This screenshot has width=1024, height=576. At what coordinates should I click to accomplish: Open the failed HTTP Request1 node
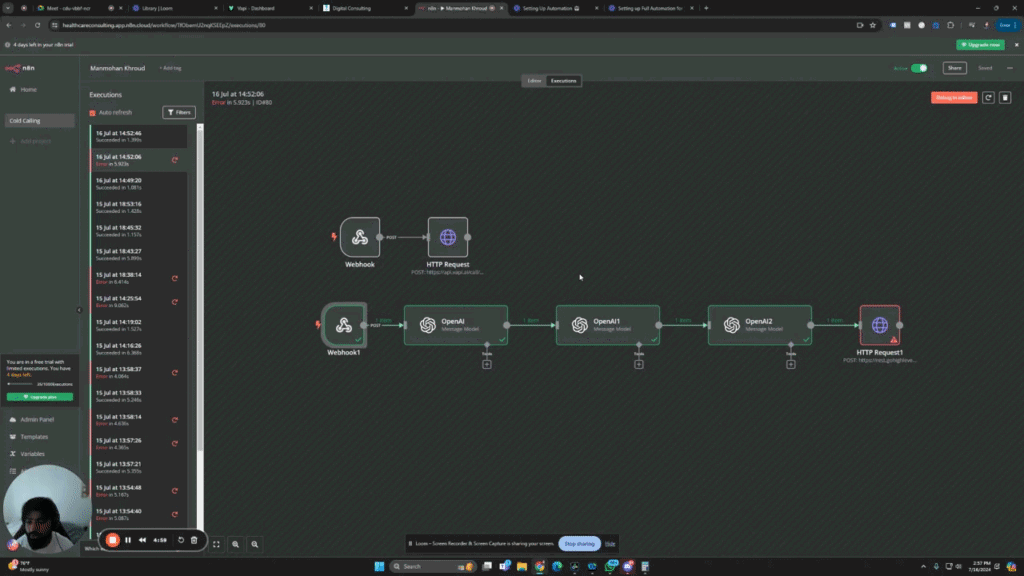tap(879, 325)
